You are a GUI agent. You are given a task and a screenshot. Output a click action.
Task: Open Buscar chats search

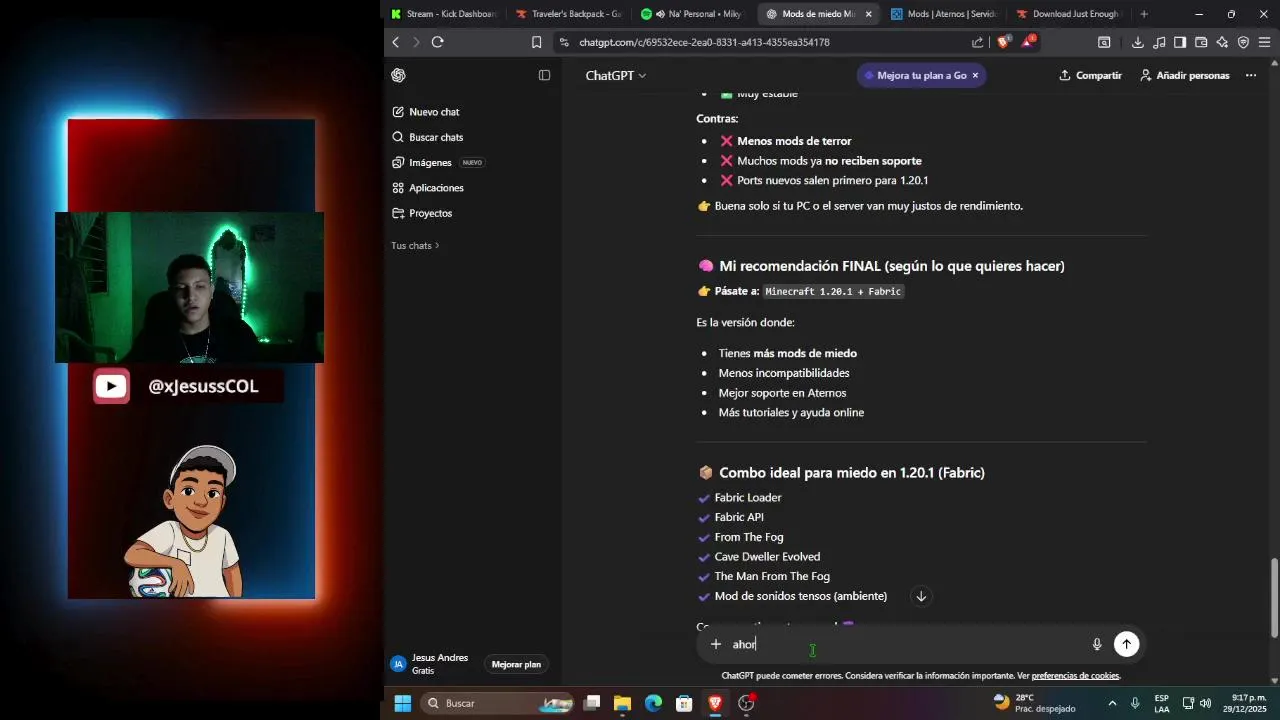pyautogui.click(x=428, y=137)
